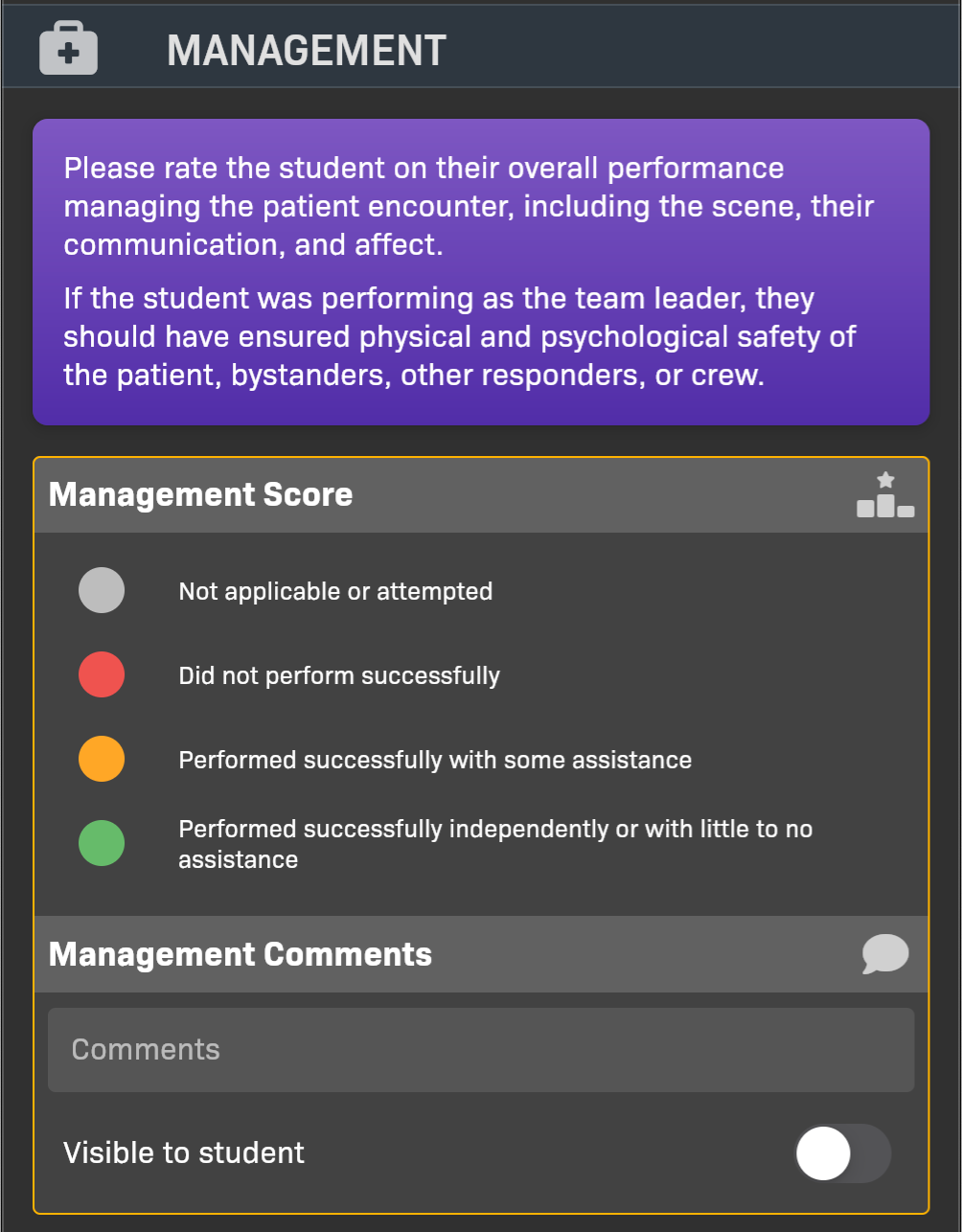
Task: Click into the Comments text field
Action: [x=481, y=1050]
